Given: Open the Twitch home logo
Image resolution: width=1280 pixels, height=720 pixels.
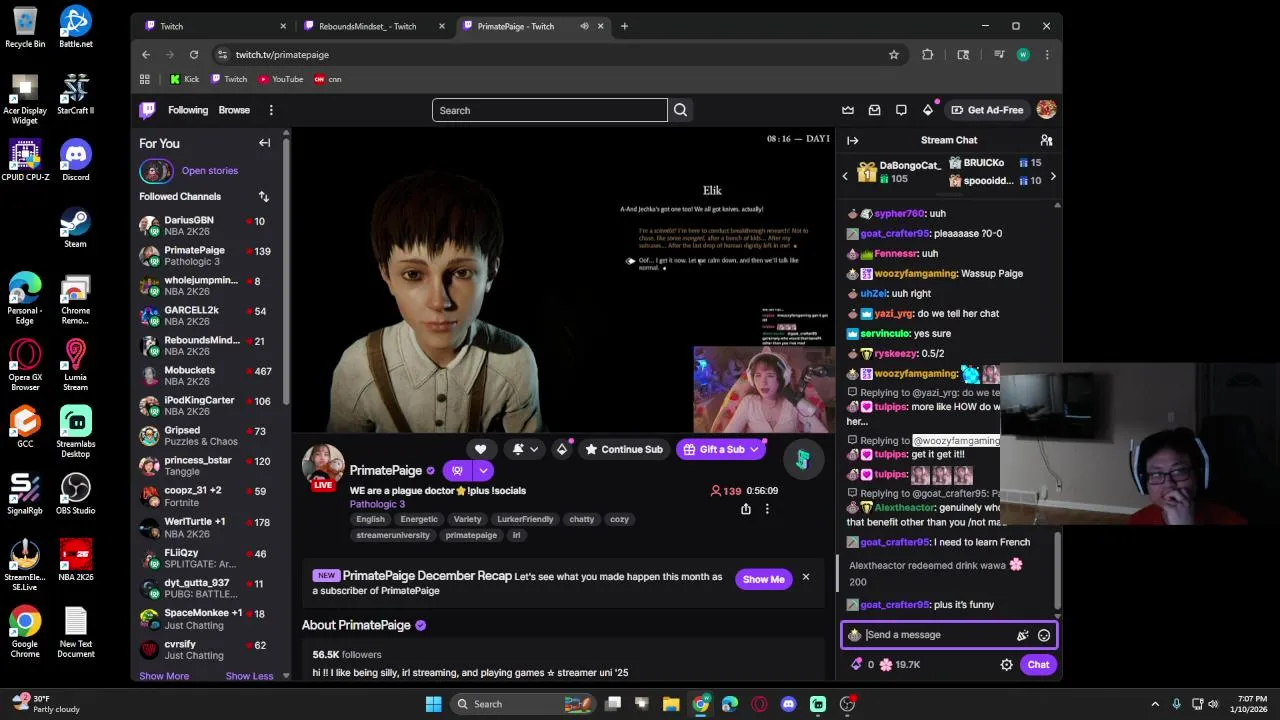Looking at the screenshot, I should coord(147,110).
